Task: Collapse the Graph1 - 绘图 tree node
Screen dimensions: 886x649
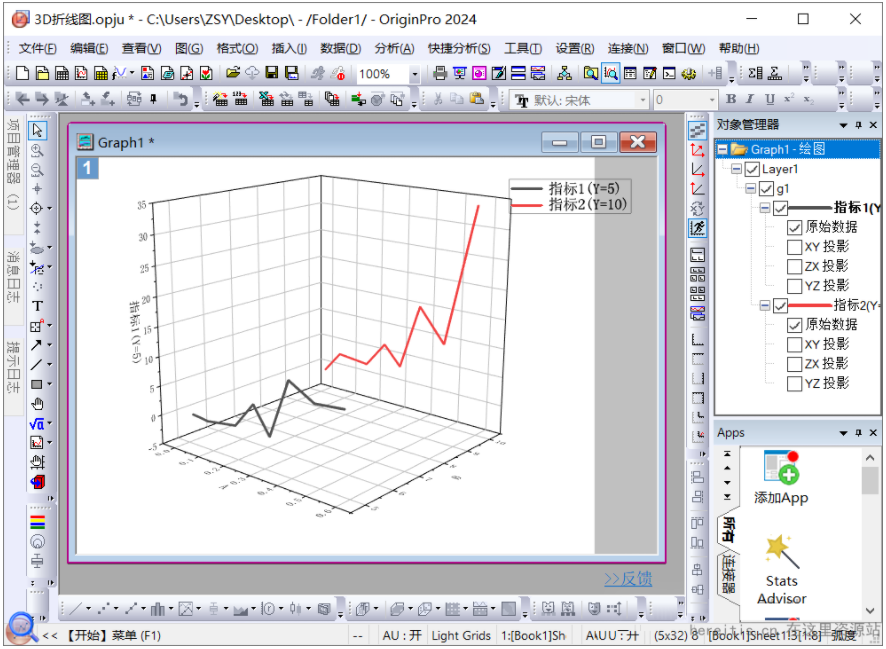Action: coord(723,150)
